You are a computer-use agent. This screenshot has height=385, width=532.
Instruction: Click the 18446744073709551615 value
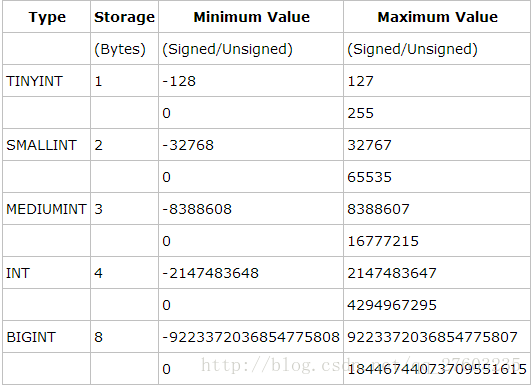click(x=437, y=369)
